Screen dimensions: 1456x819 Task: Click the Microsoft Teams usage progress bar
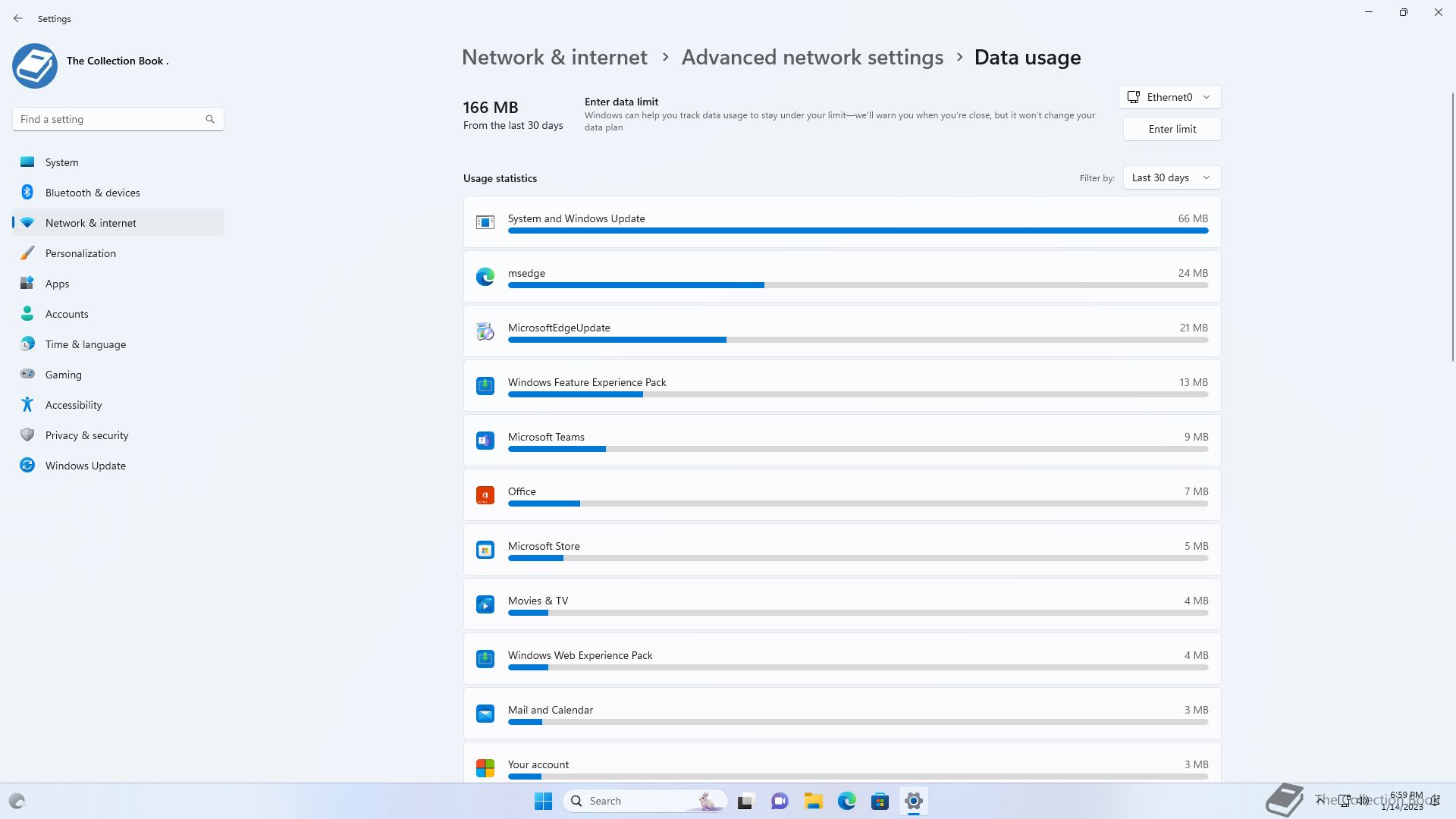[858, 449]
